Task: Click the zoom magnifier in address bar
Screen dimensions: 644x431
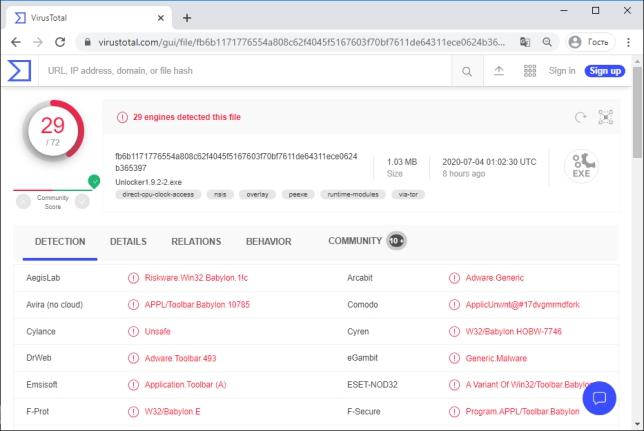Action: click(x=547, y=42)
